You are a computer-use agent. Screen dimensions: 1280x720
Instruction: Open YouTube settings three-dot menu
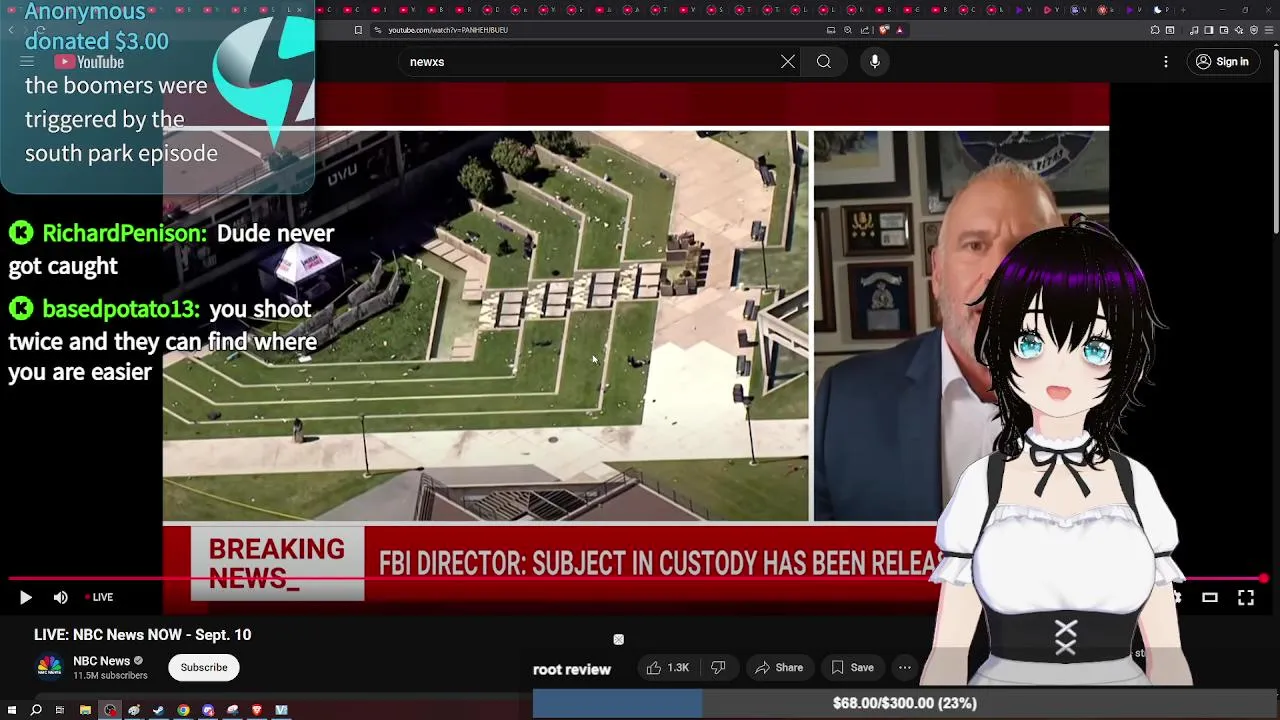[1166, 62]
